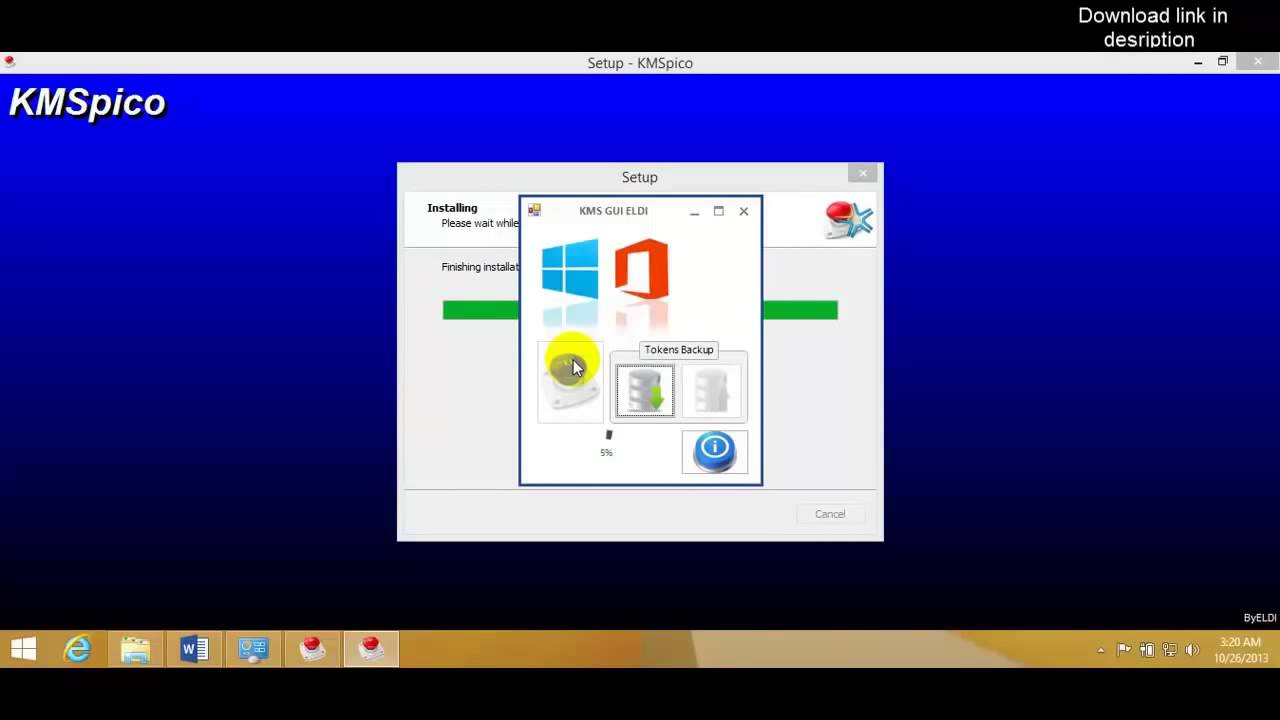1280x720 pixels.
Task: Open File Explorer from the taskbar
Action: [x=135, y=650]
